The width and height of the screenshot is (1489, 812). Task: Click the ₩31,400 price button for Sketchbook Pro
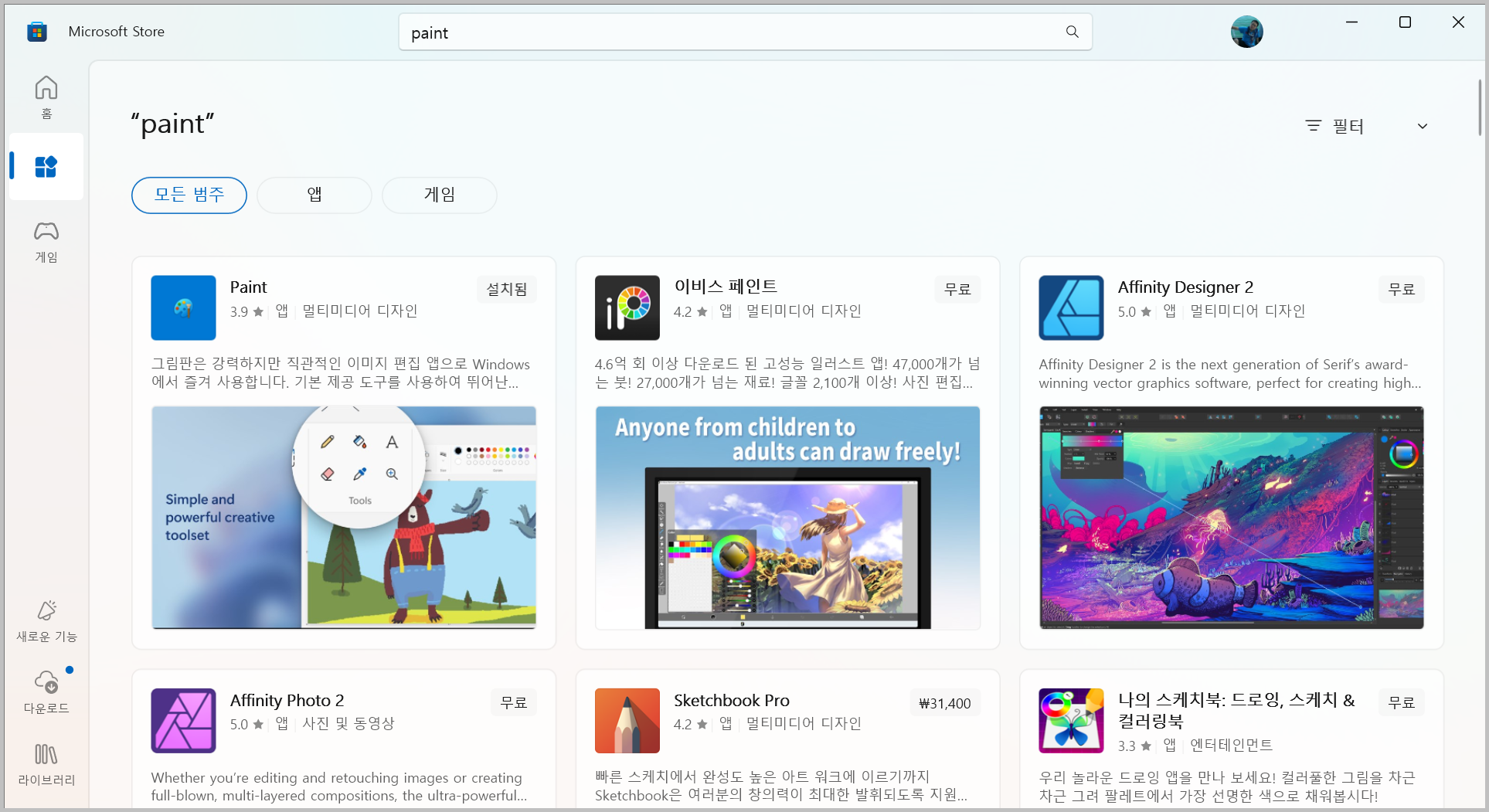[x=945, y=703]
